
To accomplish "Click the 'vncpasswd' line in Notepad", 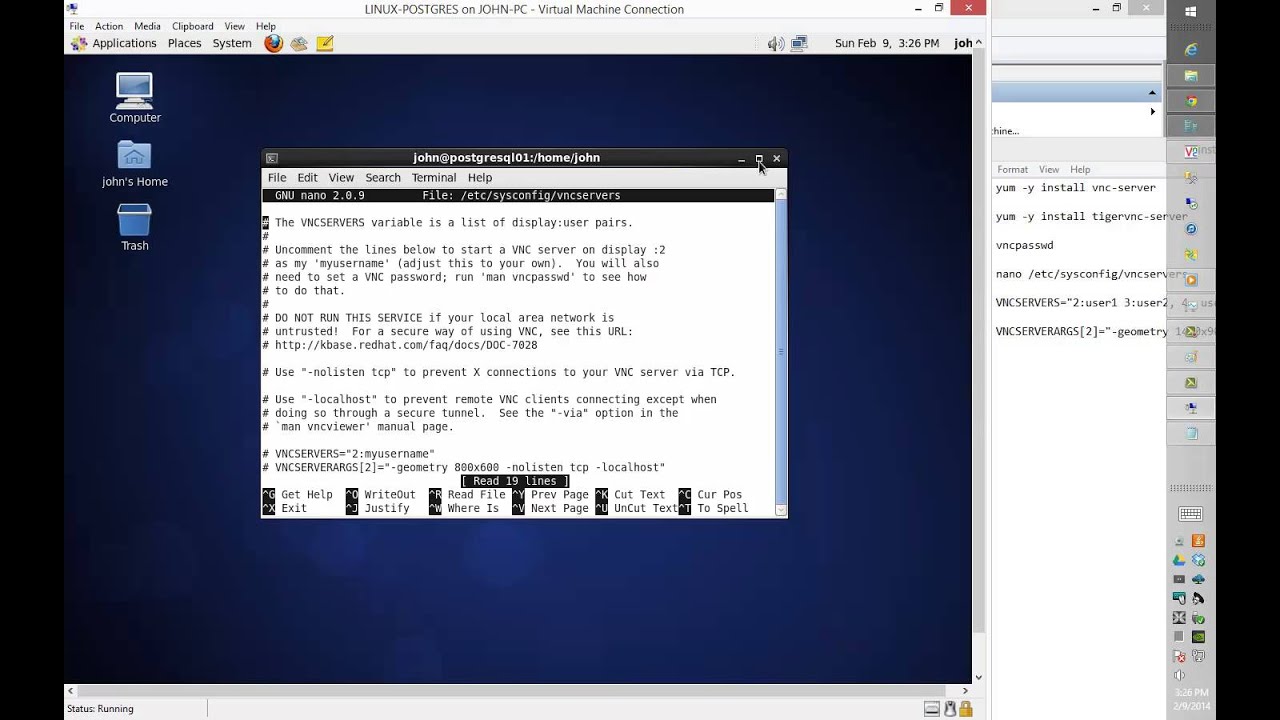I will coord(1024,245).
